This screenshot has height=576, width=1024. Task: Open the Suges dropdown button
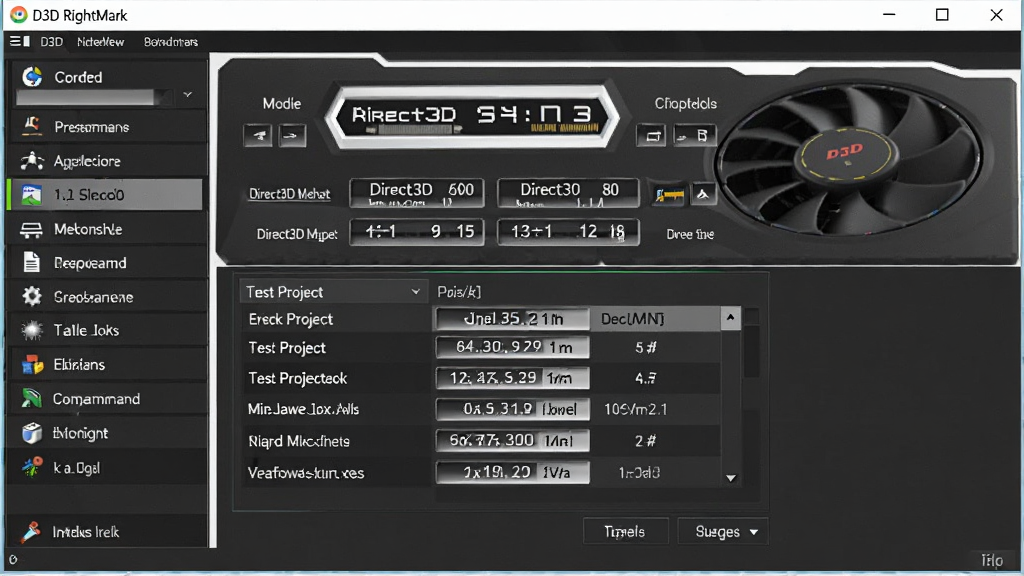point(723,532)
